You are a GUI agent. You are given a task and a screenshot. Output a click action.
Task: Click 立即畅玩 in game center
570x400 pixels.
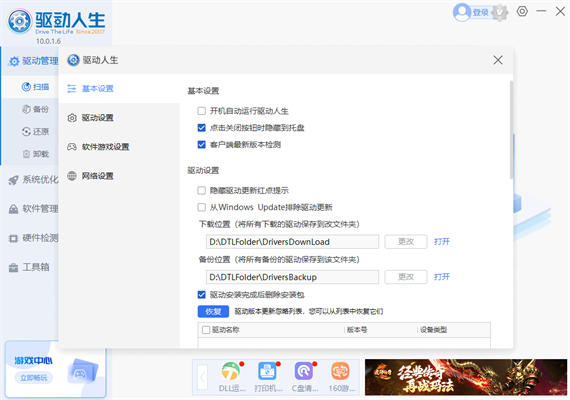coord(34,378)
